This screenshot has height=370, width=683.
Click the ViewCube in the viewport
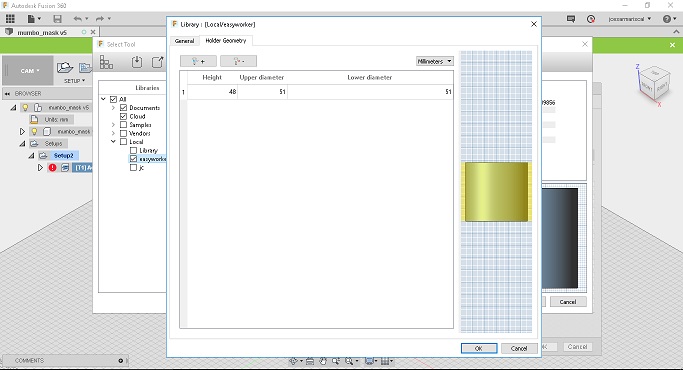654,84
